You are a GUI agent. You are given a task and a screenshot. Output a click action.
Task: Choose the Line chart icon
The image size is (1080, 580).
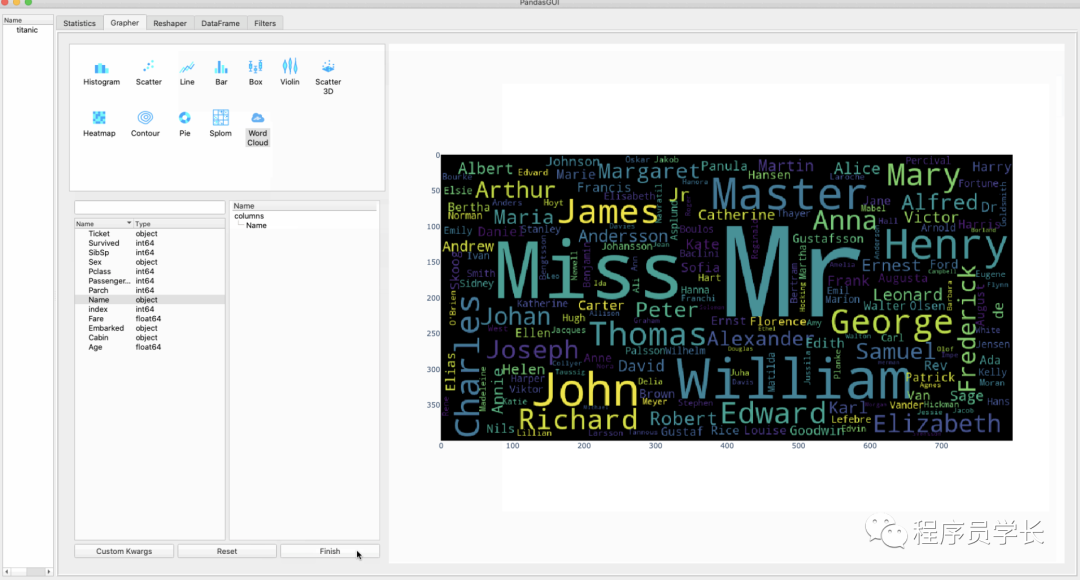(x=187, y=74)
